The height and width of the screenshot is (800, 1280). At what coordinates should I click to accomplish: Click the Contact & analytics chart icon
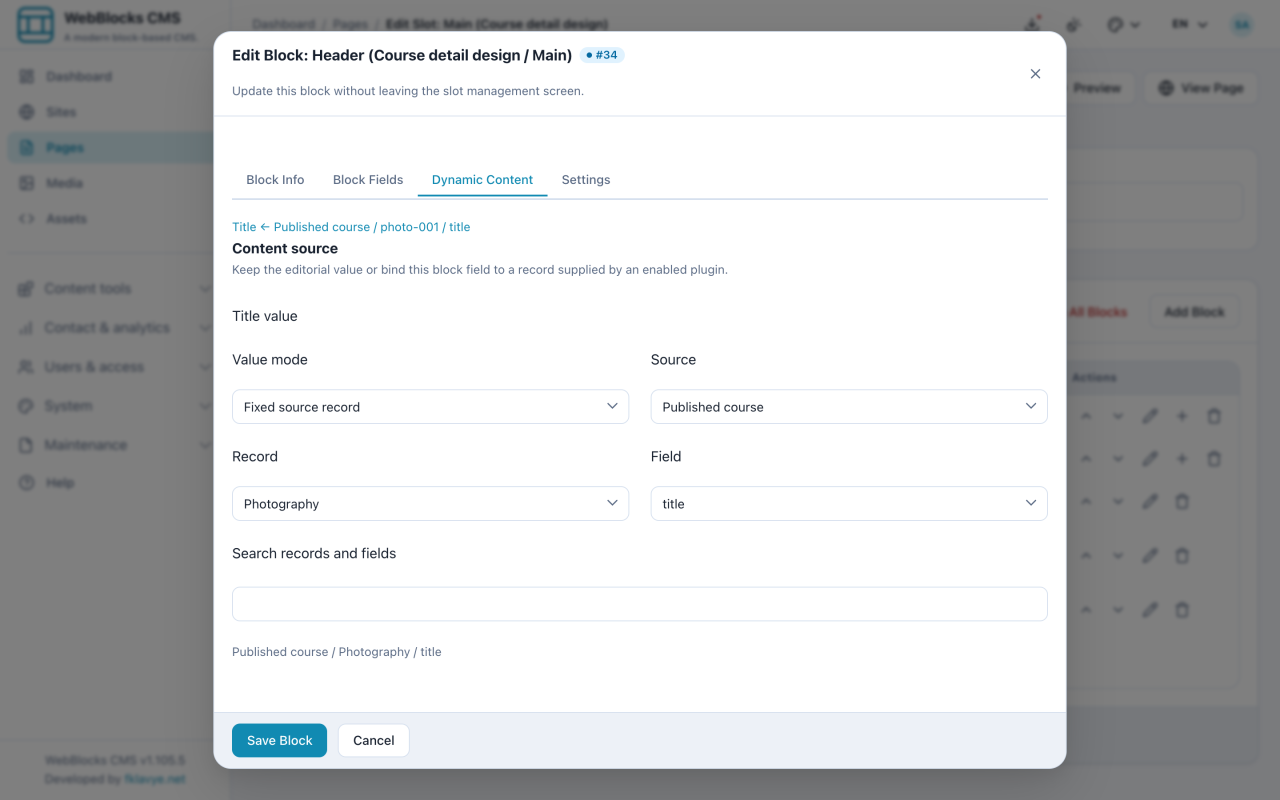coord(26,328)
